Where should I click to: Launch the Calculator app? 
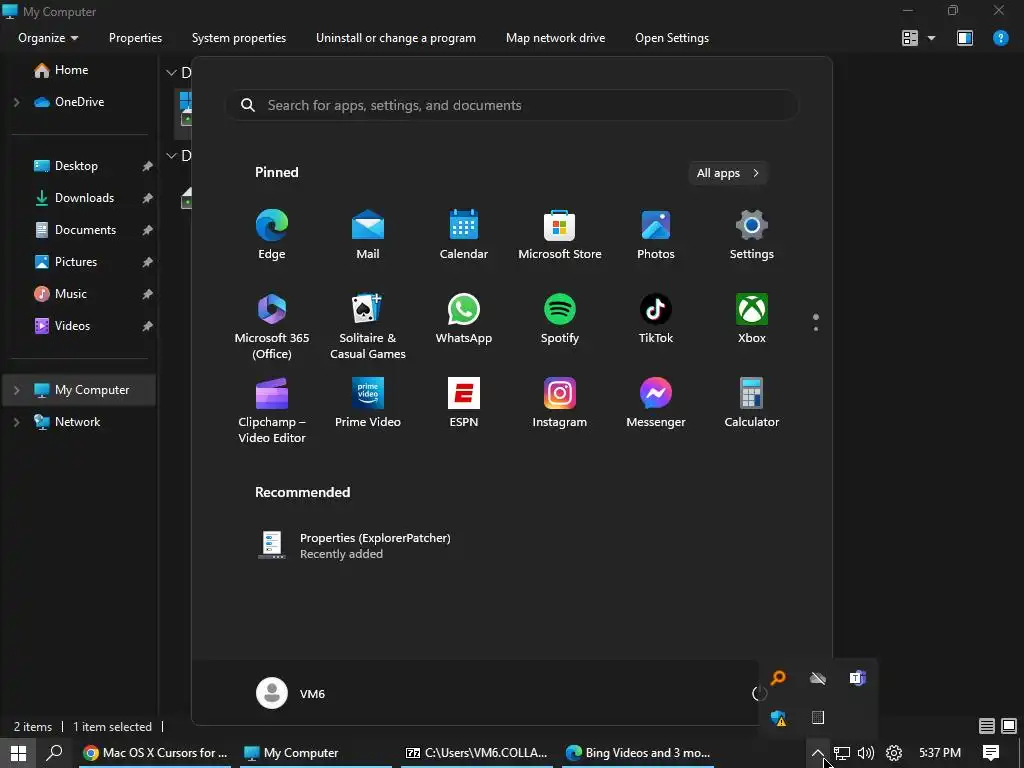tap(752, 403)
